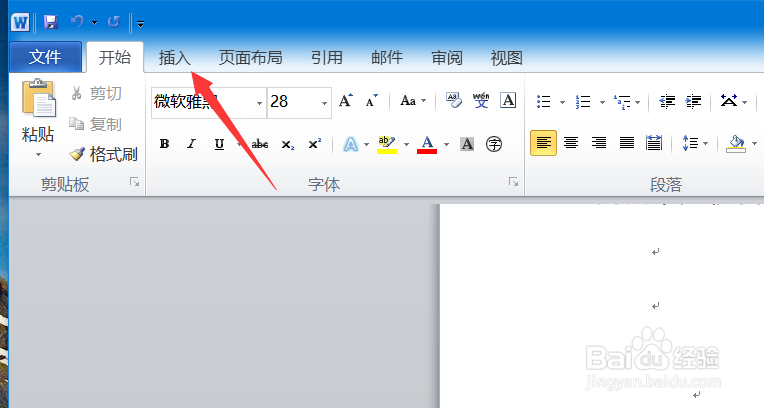Open the 引用 tab
This screenshot has width=764, height=408.
click(x=327, y=58)
